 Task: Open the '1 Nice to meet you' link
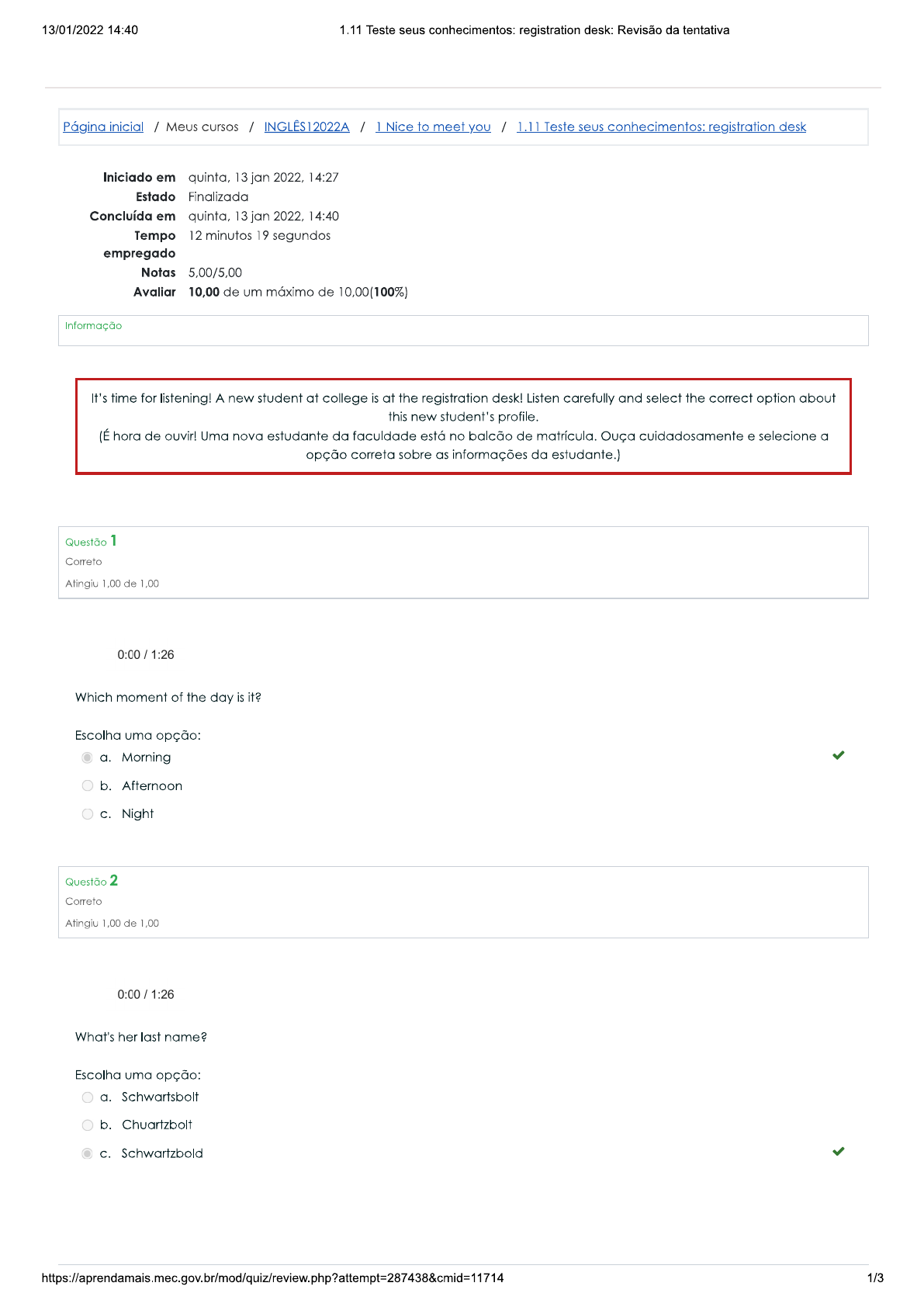pos(433,127)
